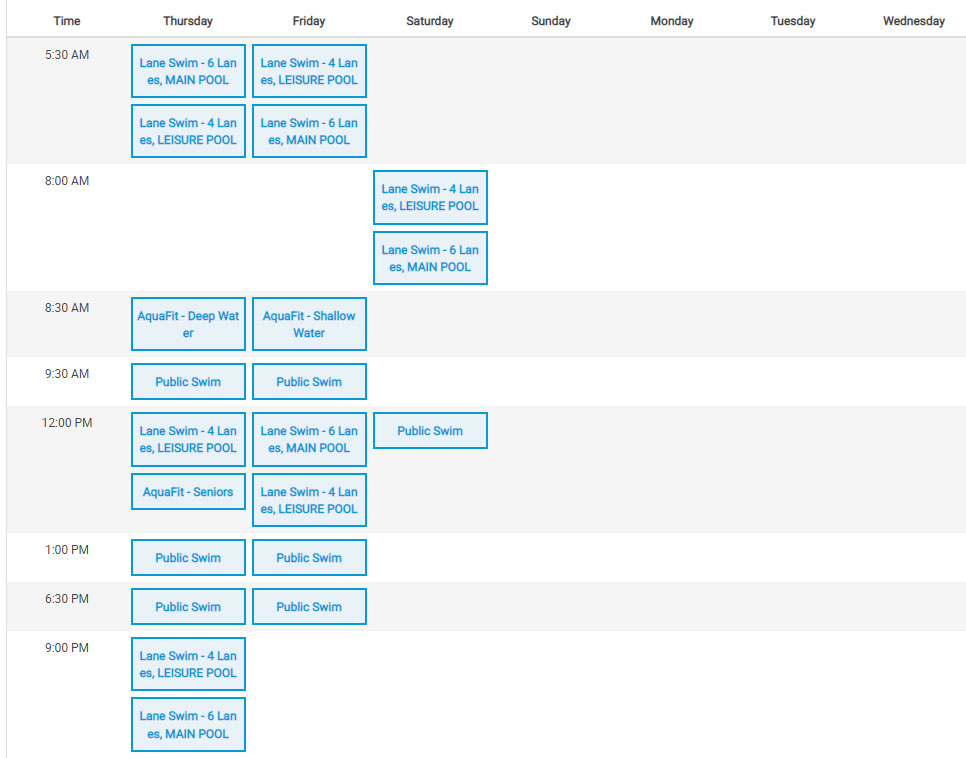Open Thursday AquaFit Seniors class

pyautogui.click(x=188, y=492)
